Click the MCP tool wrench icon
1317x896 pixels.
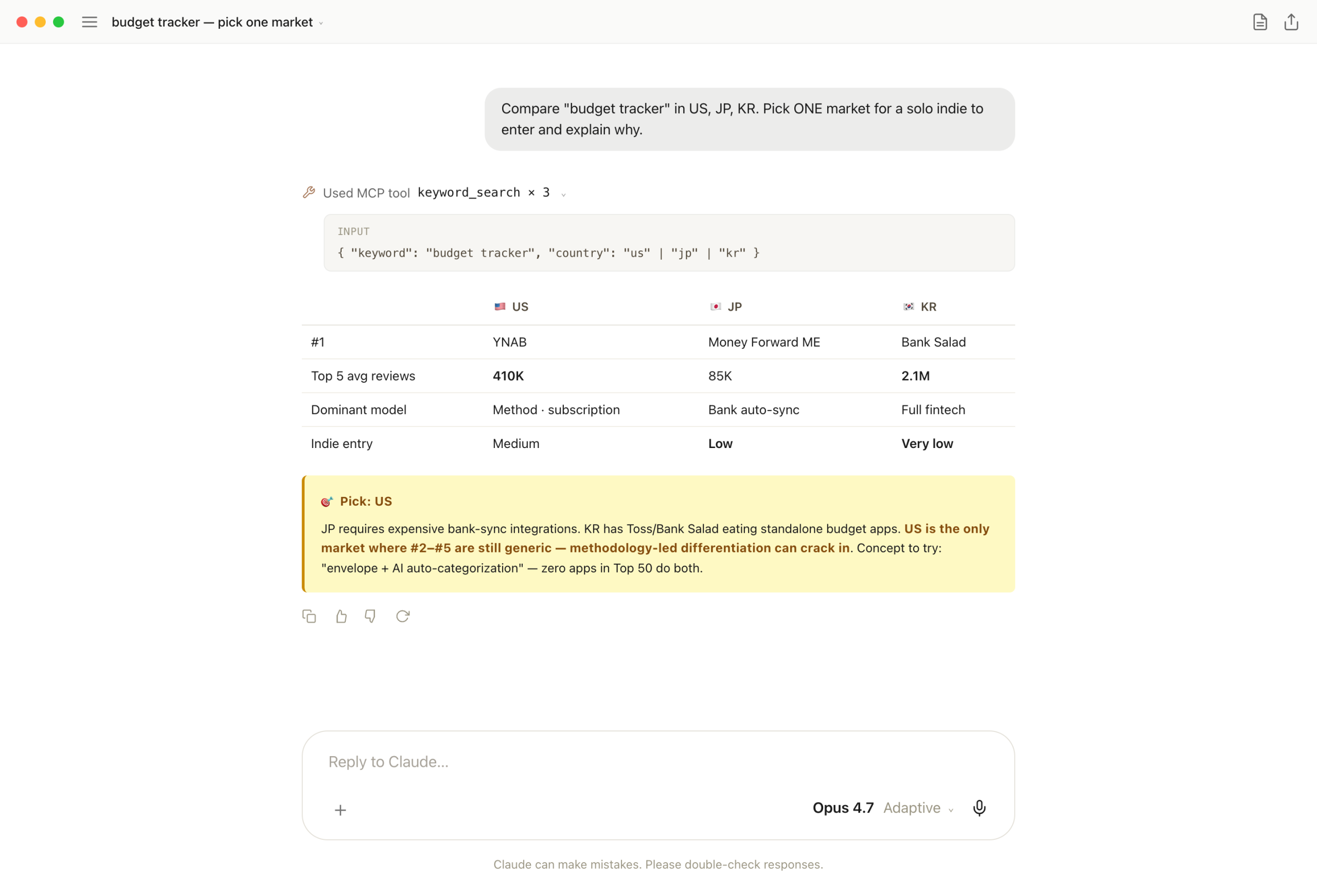click(x=309, y=193)
